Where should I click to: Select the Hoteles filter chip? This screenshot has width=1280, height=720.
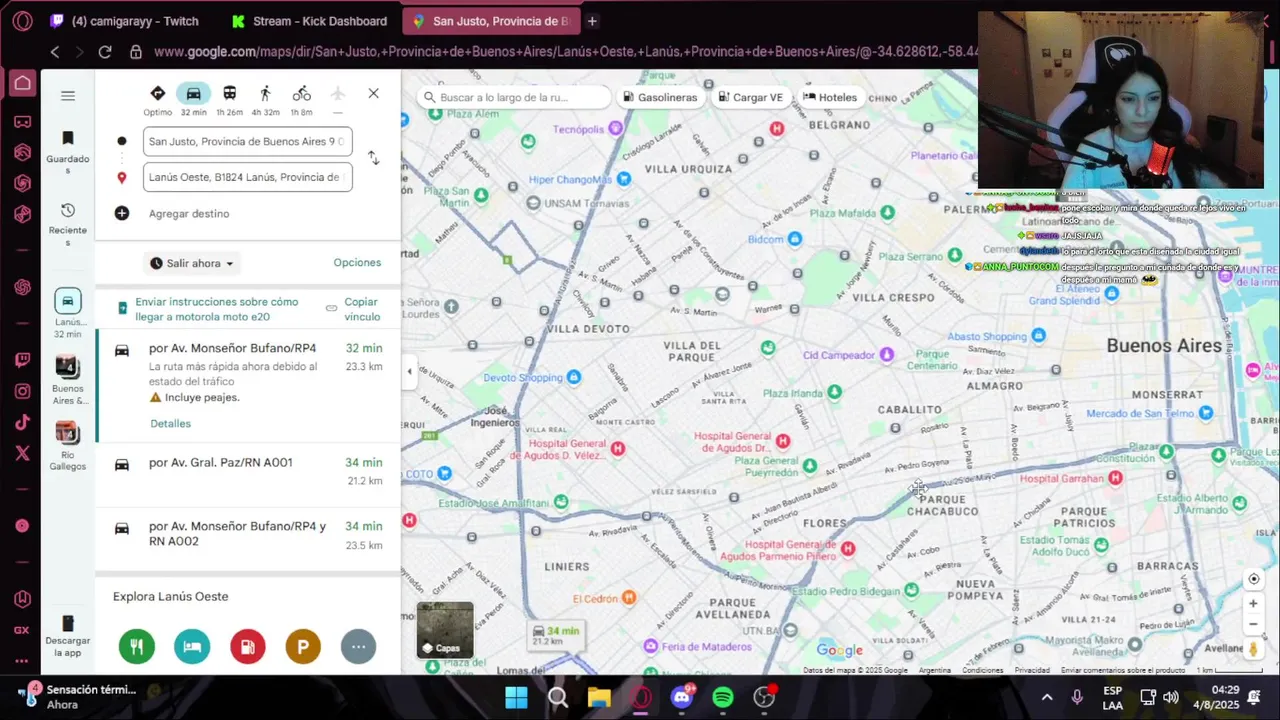(x=830, y=97)
